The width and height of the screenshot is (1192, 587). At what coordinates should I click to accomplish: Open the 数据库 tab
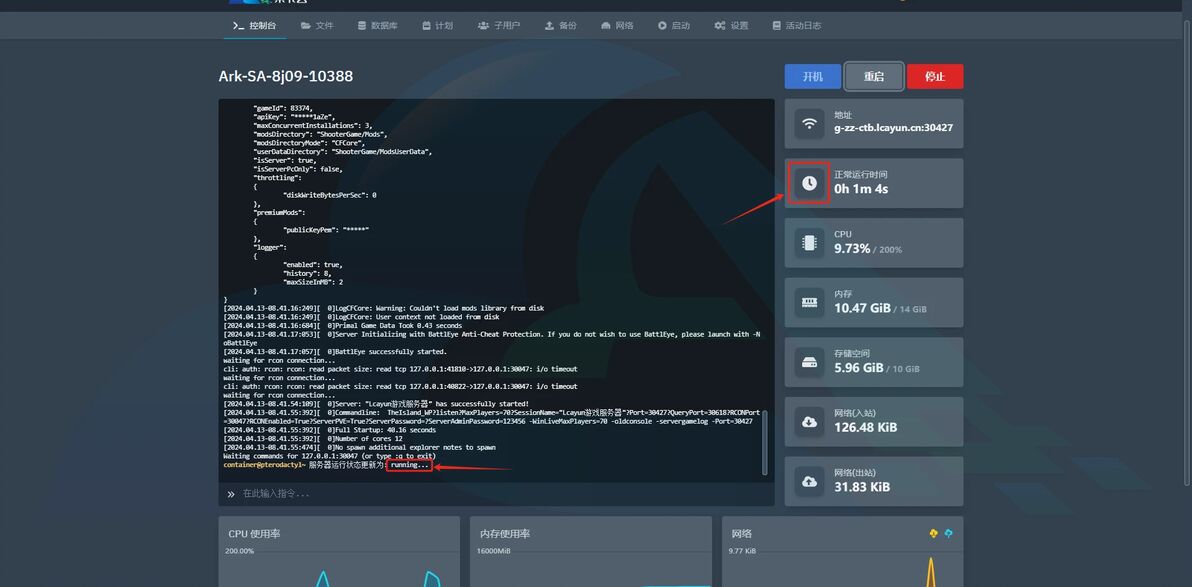coord(377,25)
